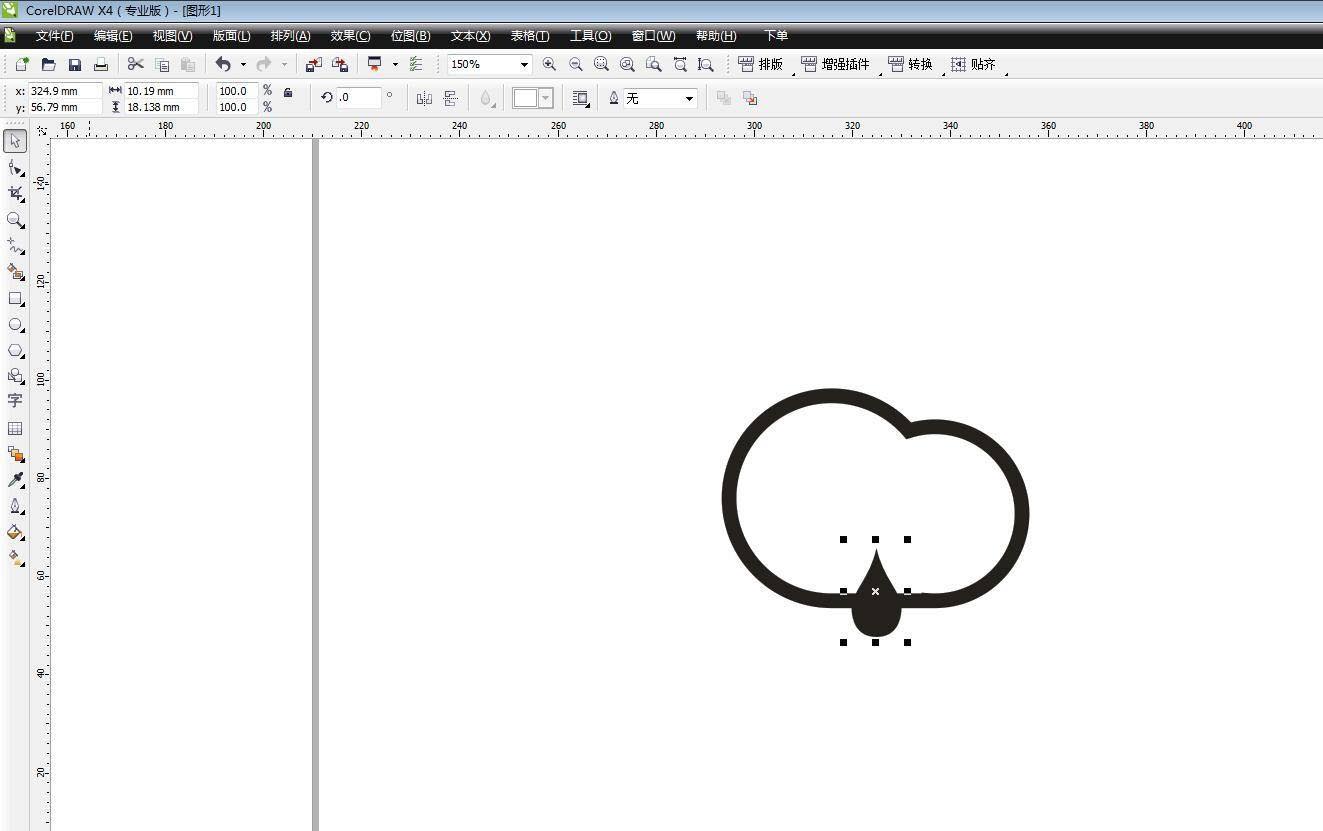Select the Pick tool arrow
The width and height of the screenshot is (1323, 831).
click(15, 141)
